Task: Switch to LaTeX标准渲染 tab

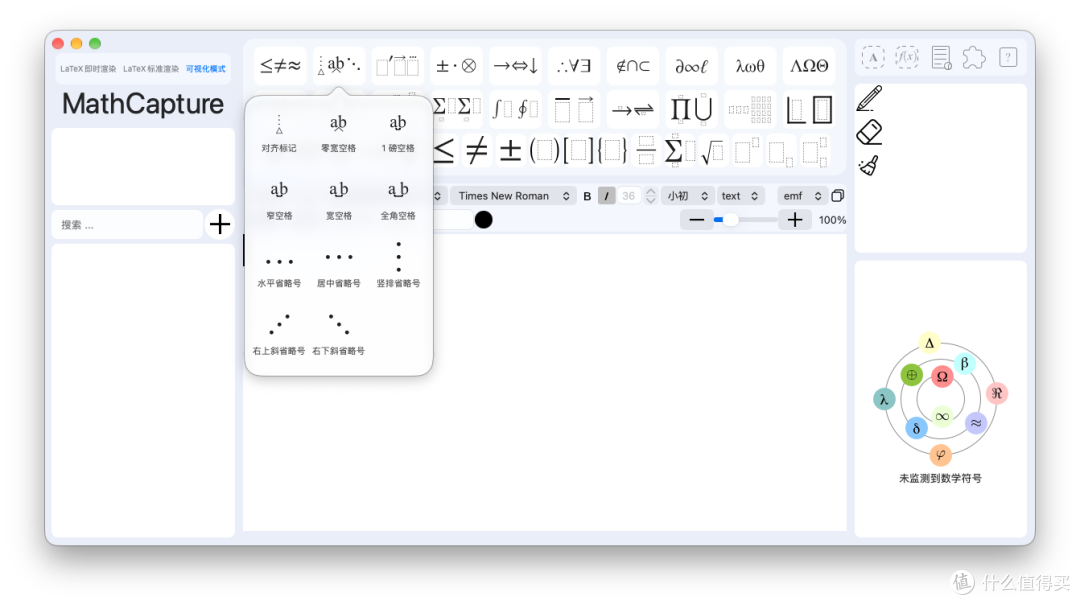Action: 151,69
